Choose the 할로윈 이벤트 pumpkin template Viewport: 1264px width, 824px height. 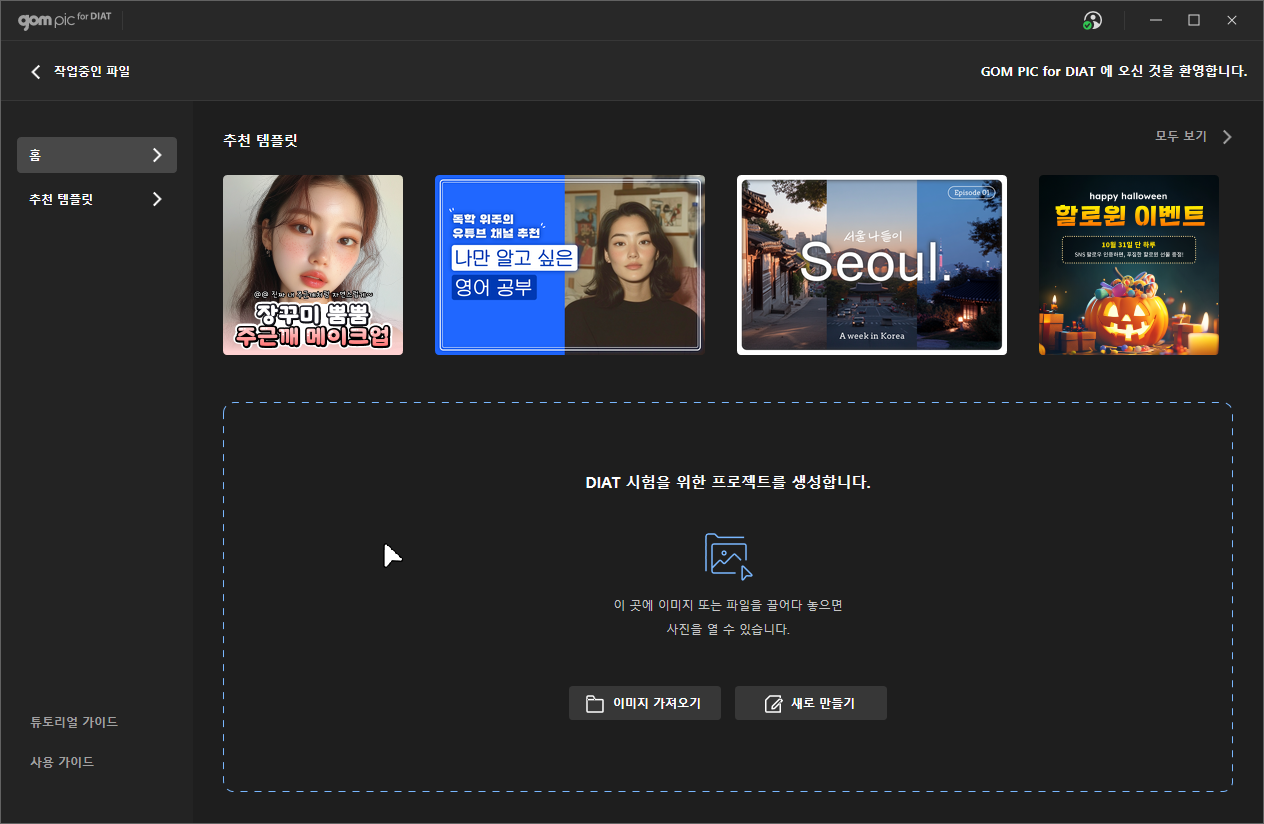(x=1129, y=265)
